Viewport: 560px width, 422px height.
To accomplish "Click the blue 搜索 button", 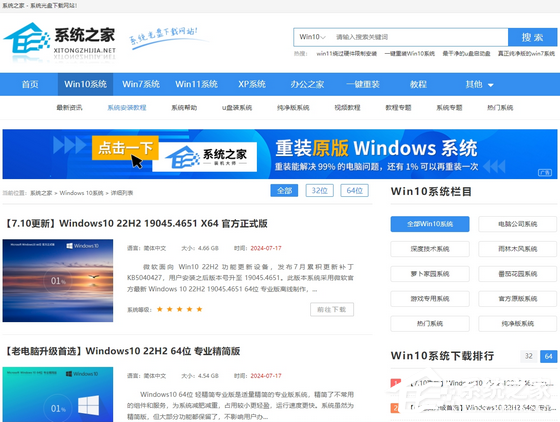I will coord(532,37).
